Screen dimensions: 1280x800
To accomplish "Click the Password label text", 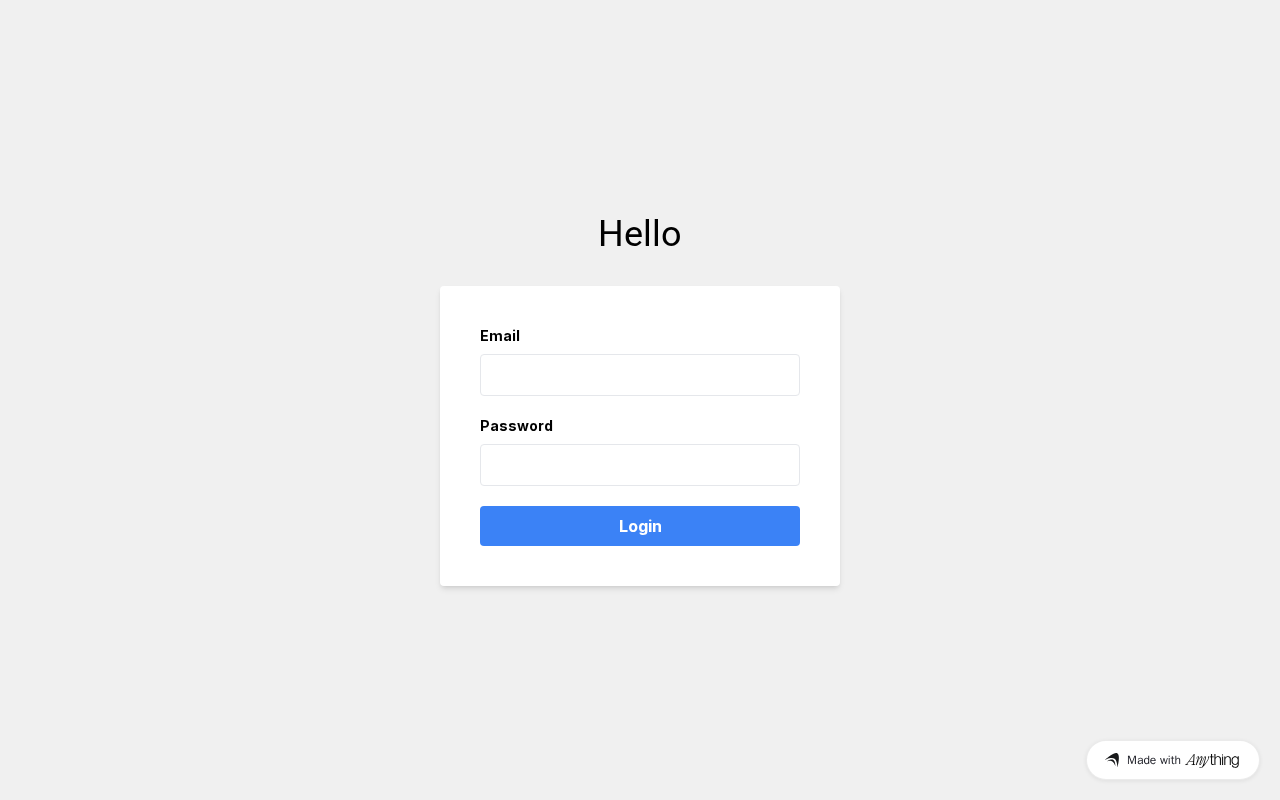I will (516, 426).
